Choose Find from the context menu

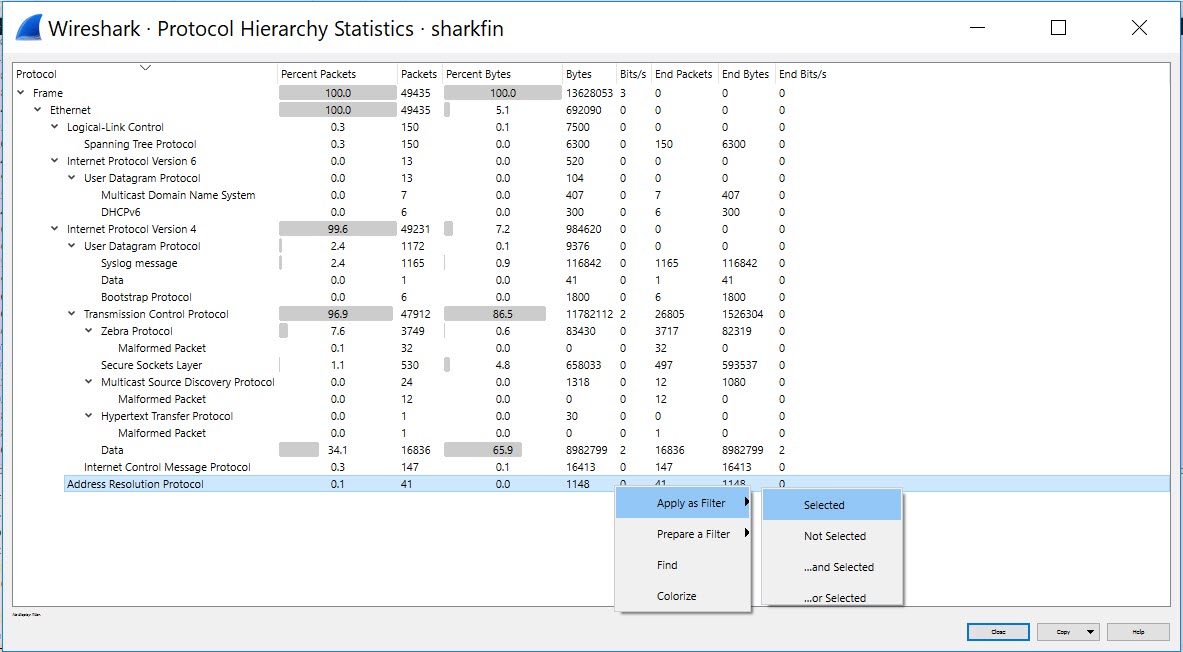click(667, 564)
